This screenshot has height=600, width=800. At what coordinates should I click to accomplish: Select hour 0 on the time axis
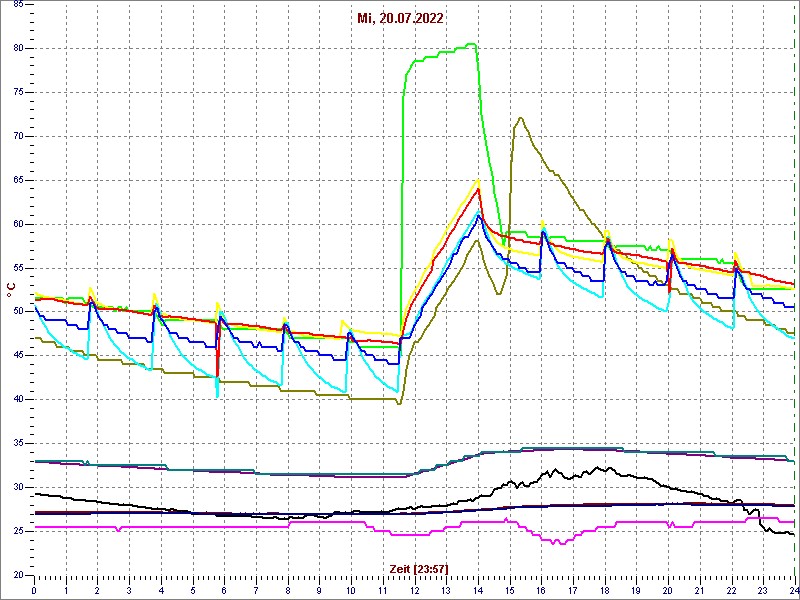point(35,590)
